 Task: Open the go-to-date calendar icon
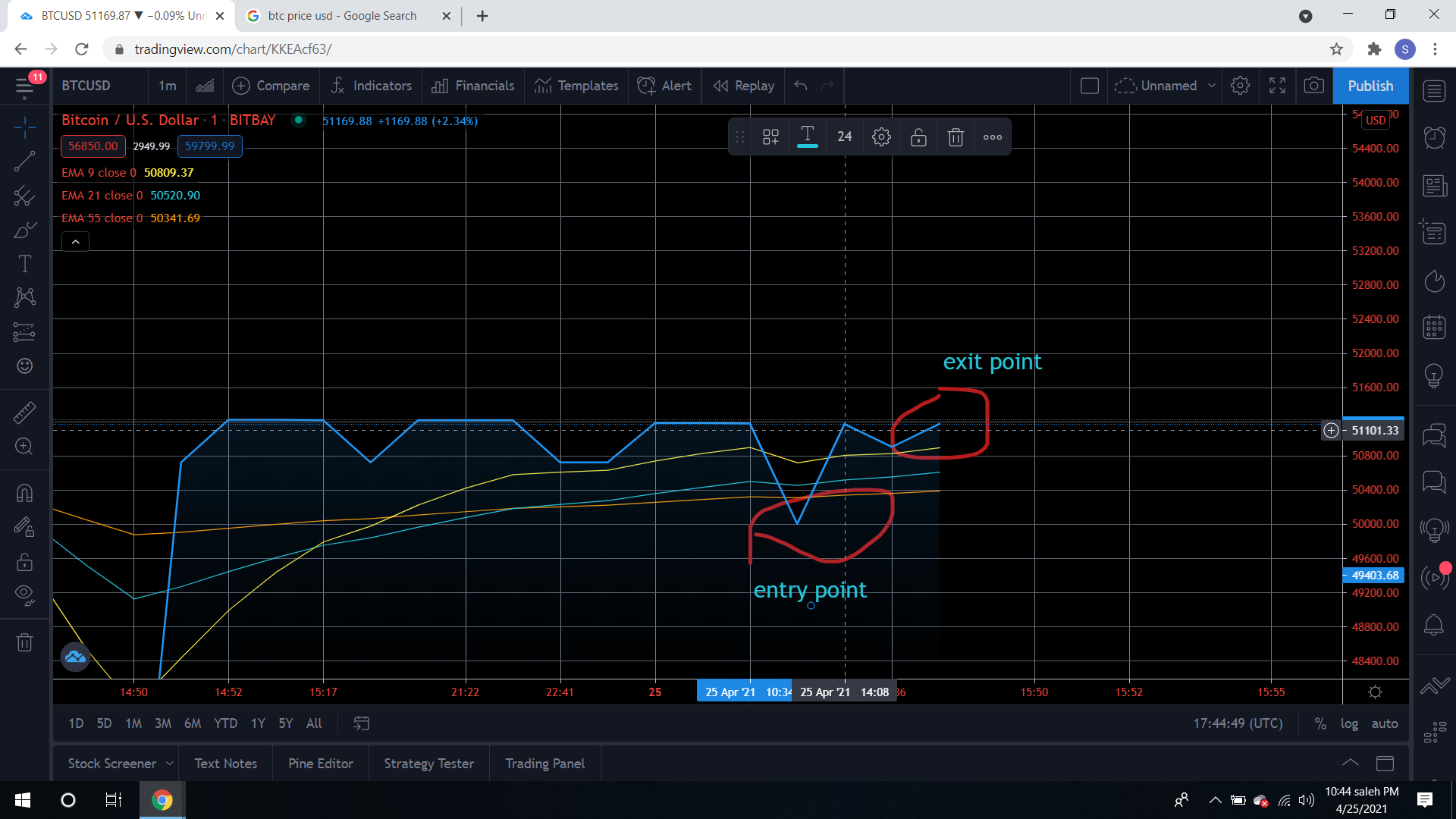point(362,723)
